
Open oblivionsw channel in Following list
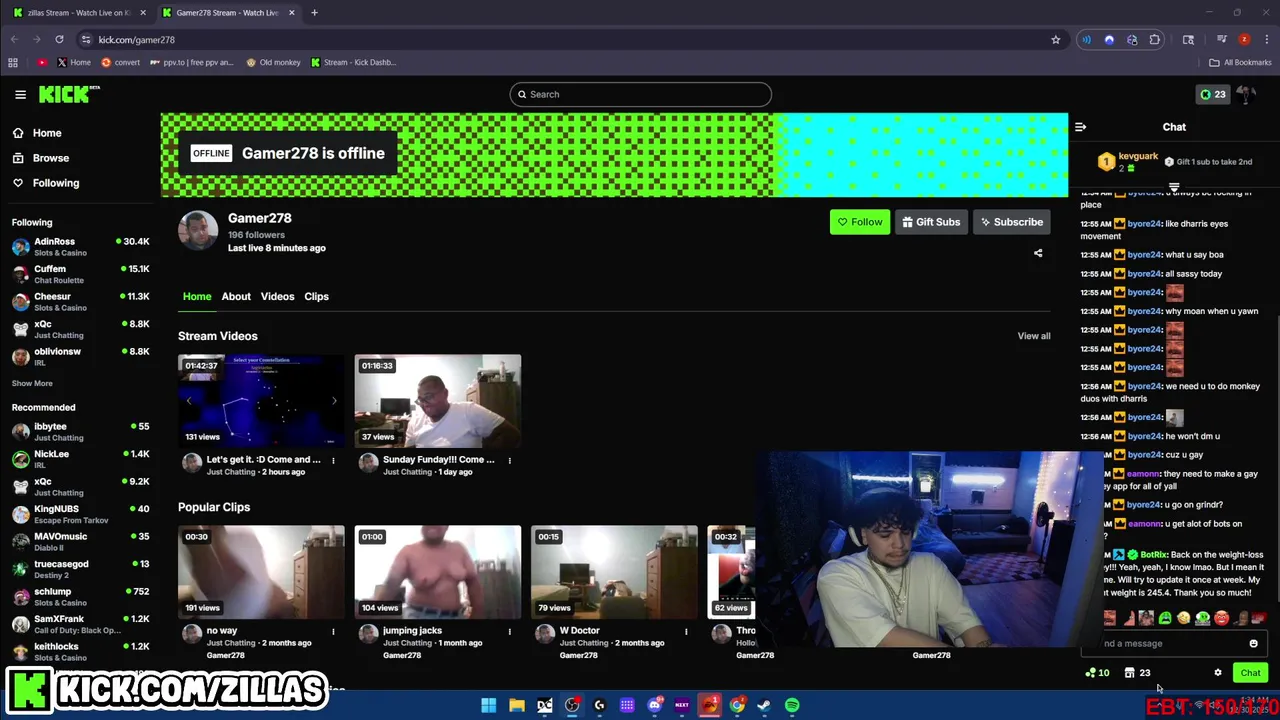click(80, 357)
